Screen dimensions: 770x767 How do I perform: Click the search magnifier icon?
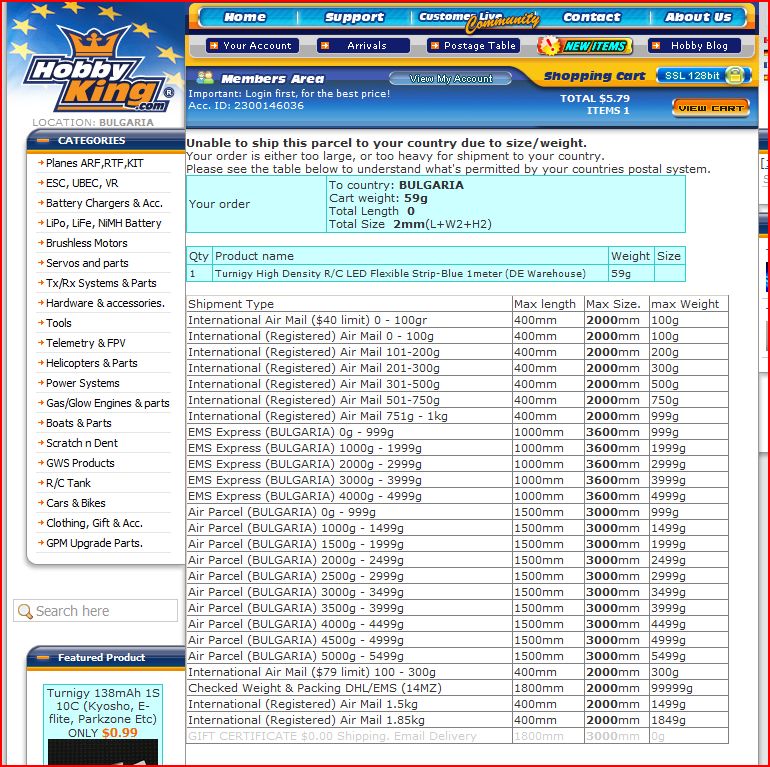click(24, 611)
